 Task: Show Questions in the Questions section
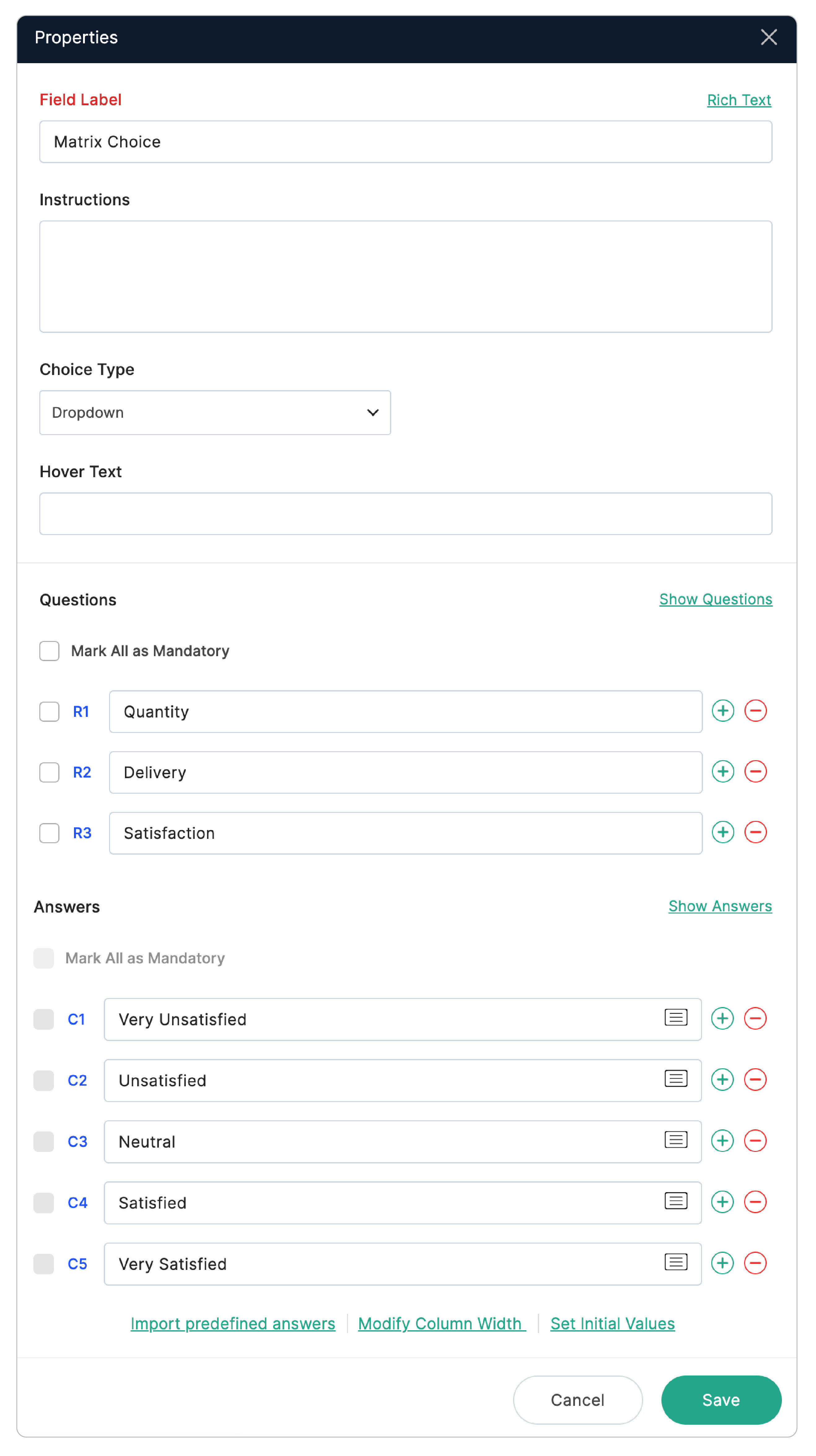click(x=715, y=599)
